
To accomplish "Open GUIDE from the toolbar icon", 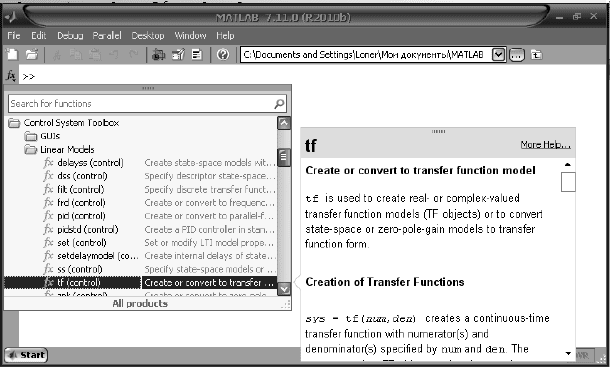I will tap(178, 54).
